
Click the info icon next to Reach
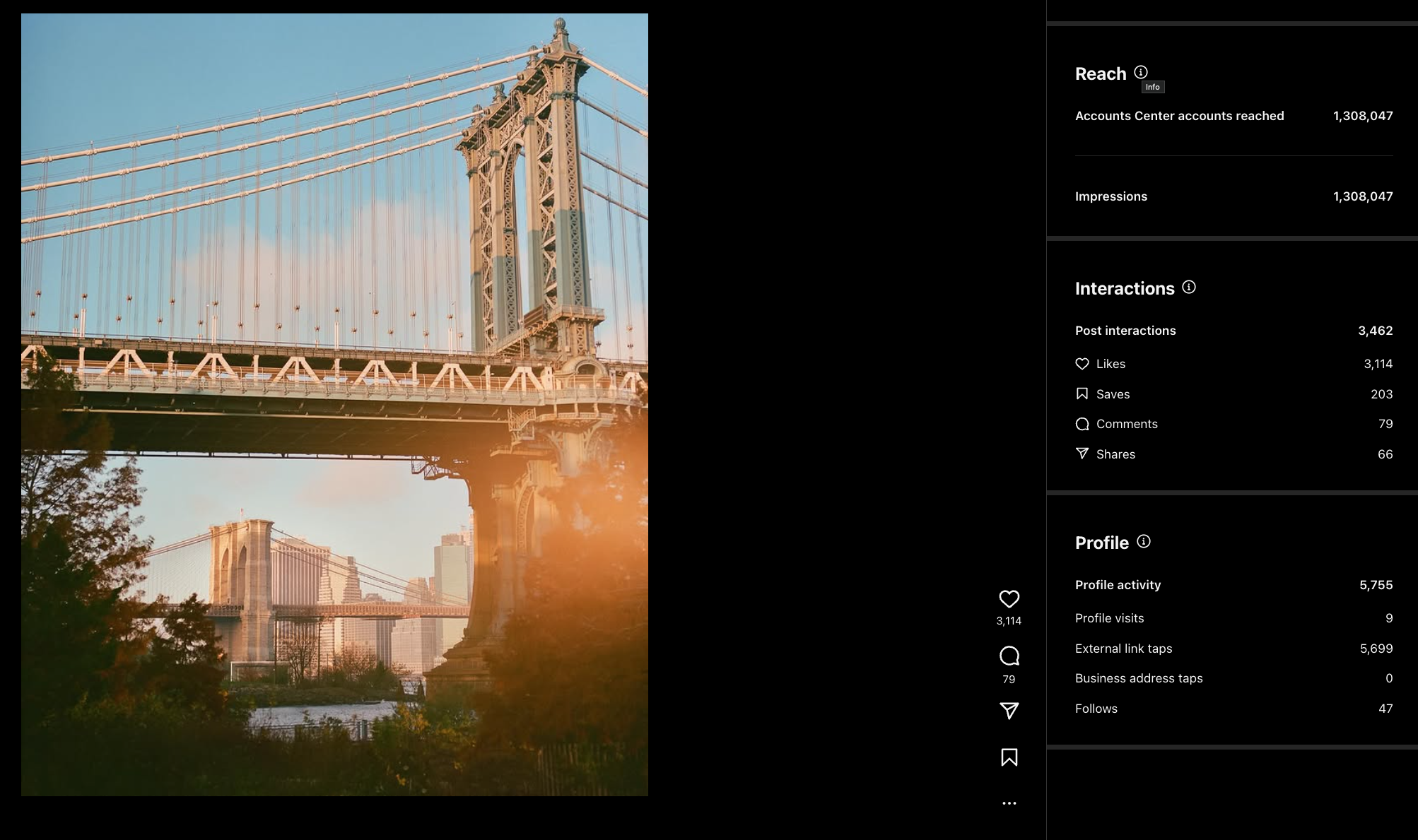[1141, 72]
